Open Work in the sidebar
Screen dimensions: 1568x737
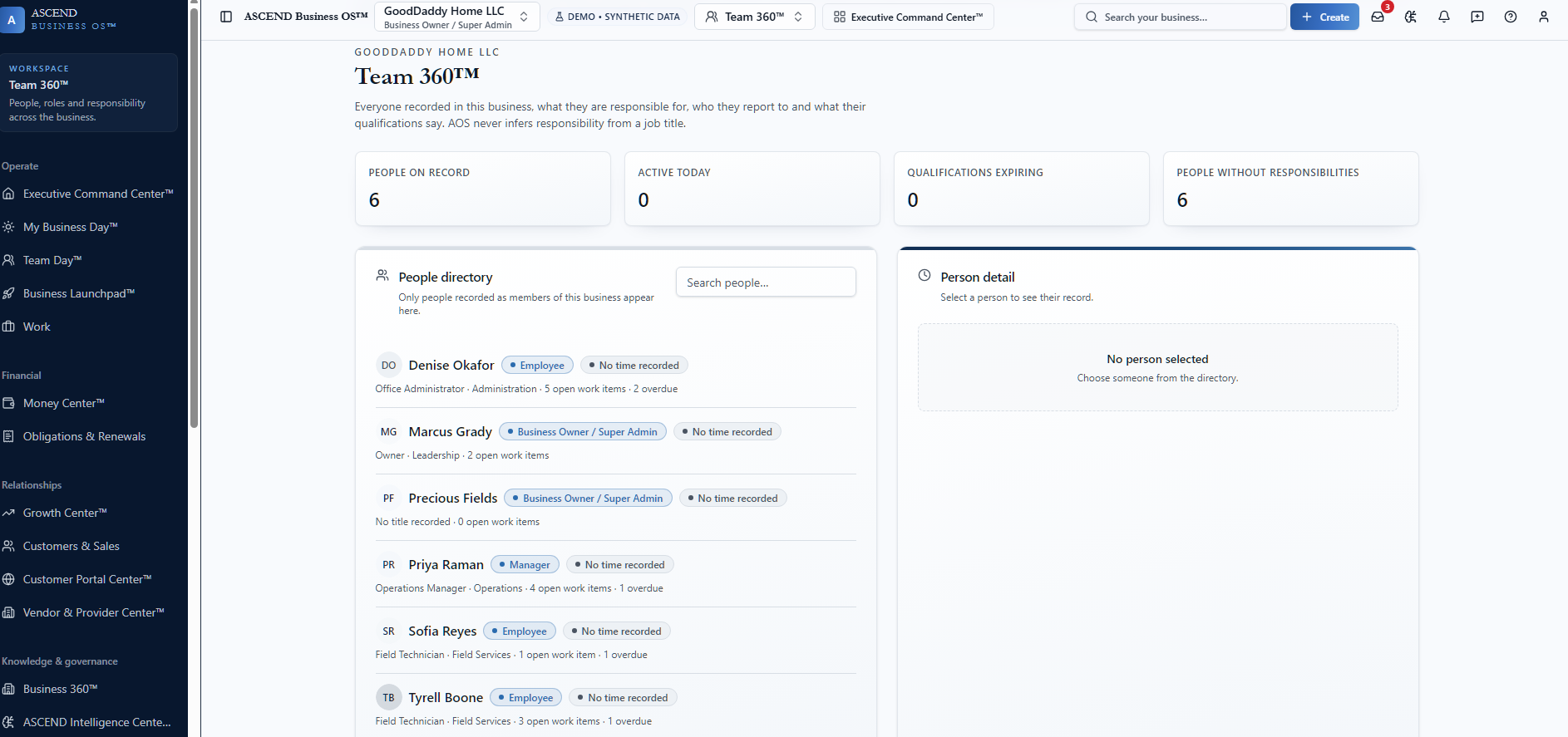88,327
